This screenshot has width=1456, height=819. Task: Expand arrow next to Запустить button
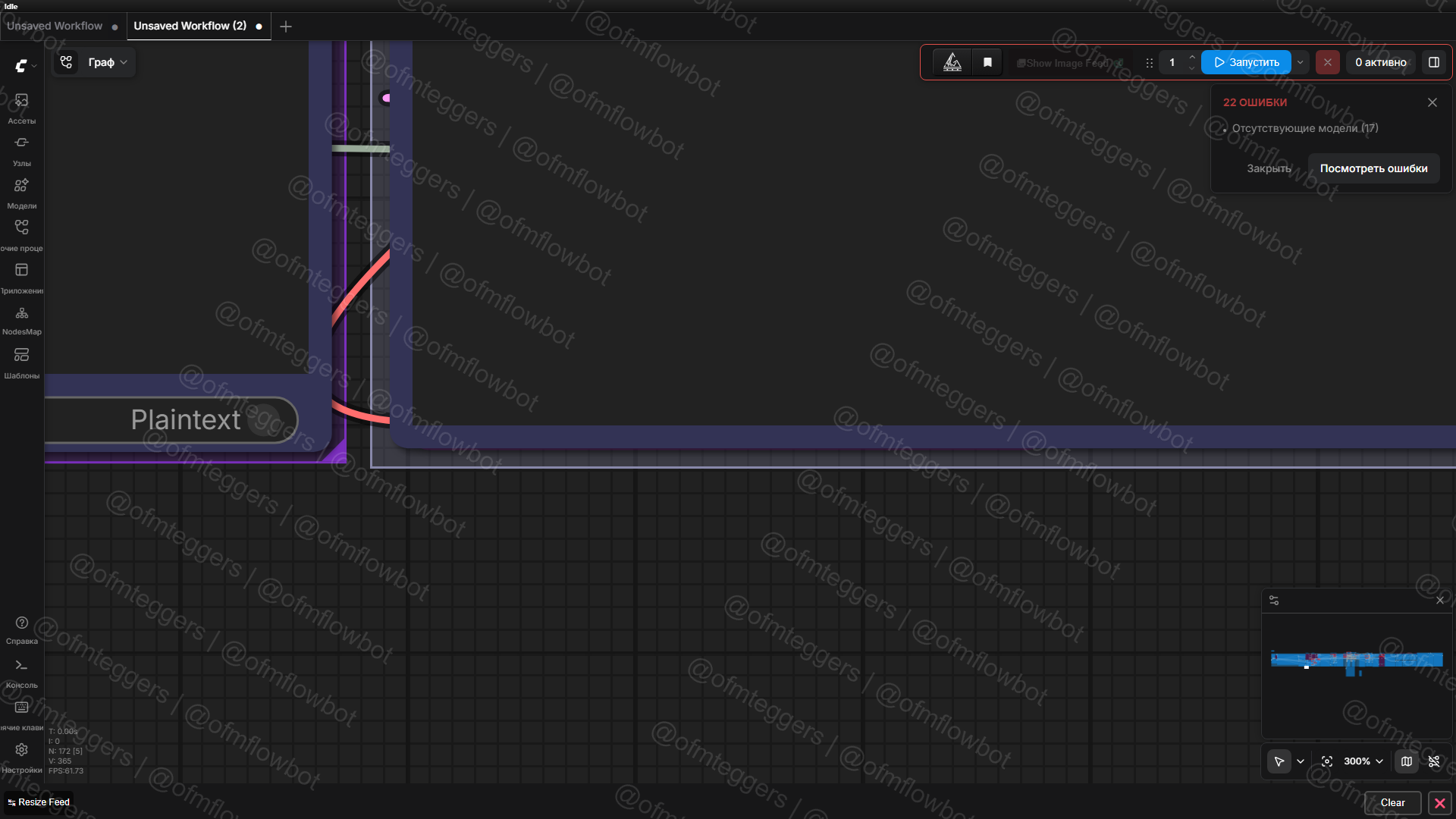[1301, 62]
